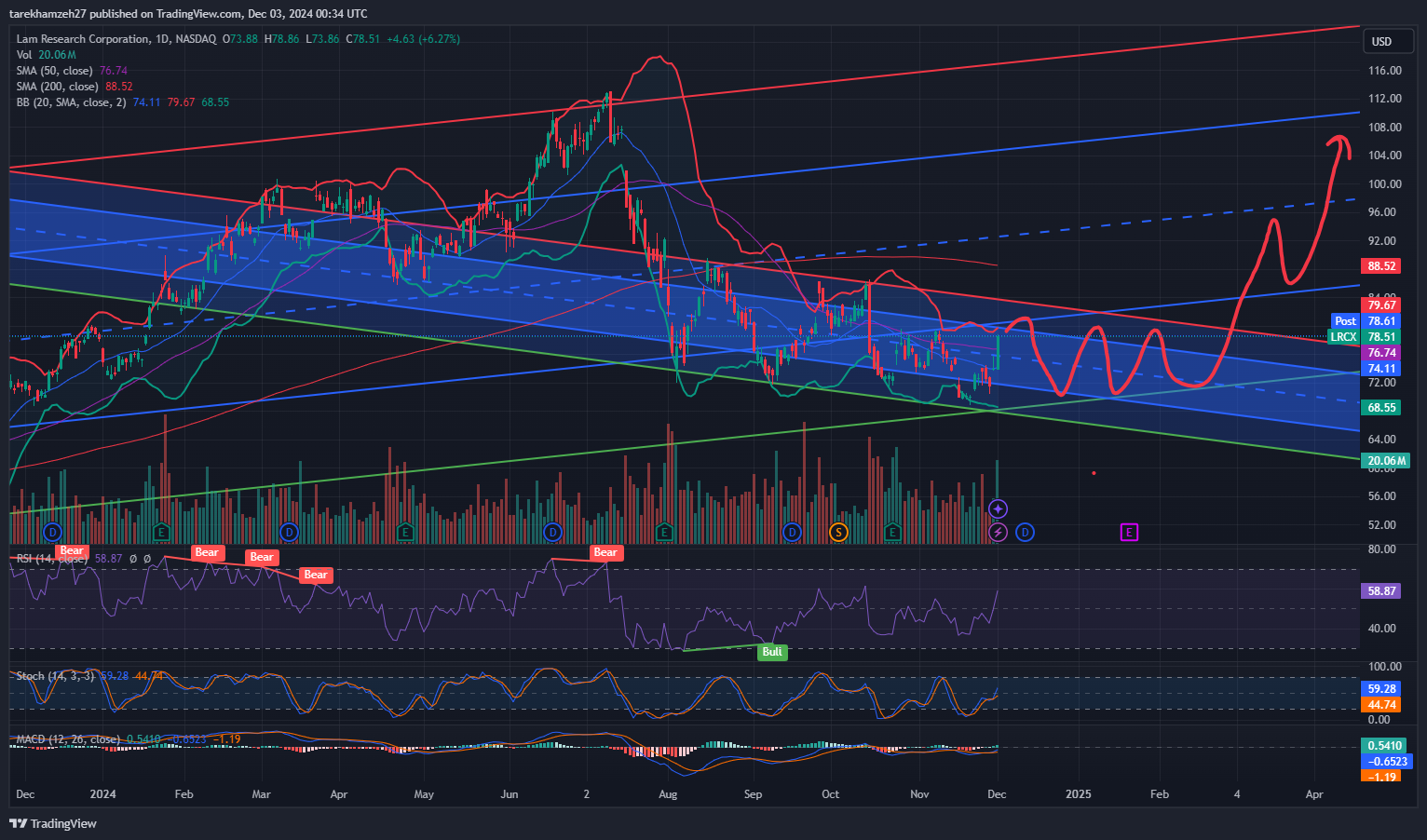Screen dimensions: 1427x840
Task: Click the earnings E marker before Feb 2024
Action: coord(161,532)
